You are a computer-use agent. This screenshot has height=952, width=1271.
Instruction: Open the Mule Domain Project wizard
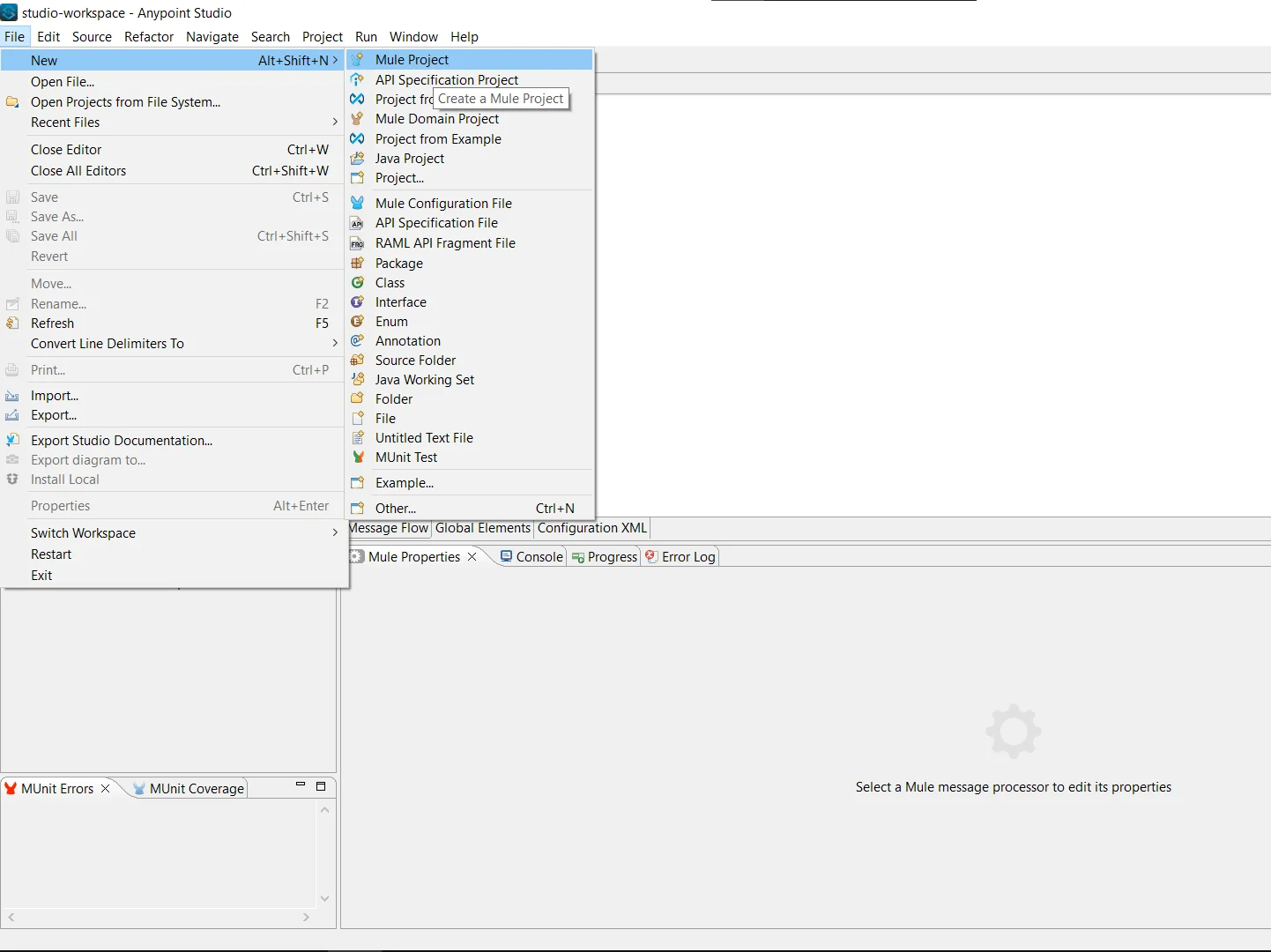point(437,118)
